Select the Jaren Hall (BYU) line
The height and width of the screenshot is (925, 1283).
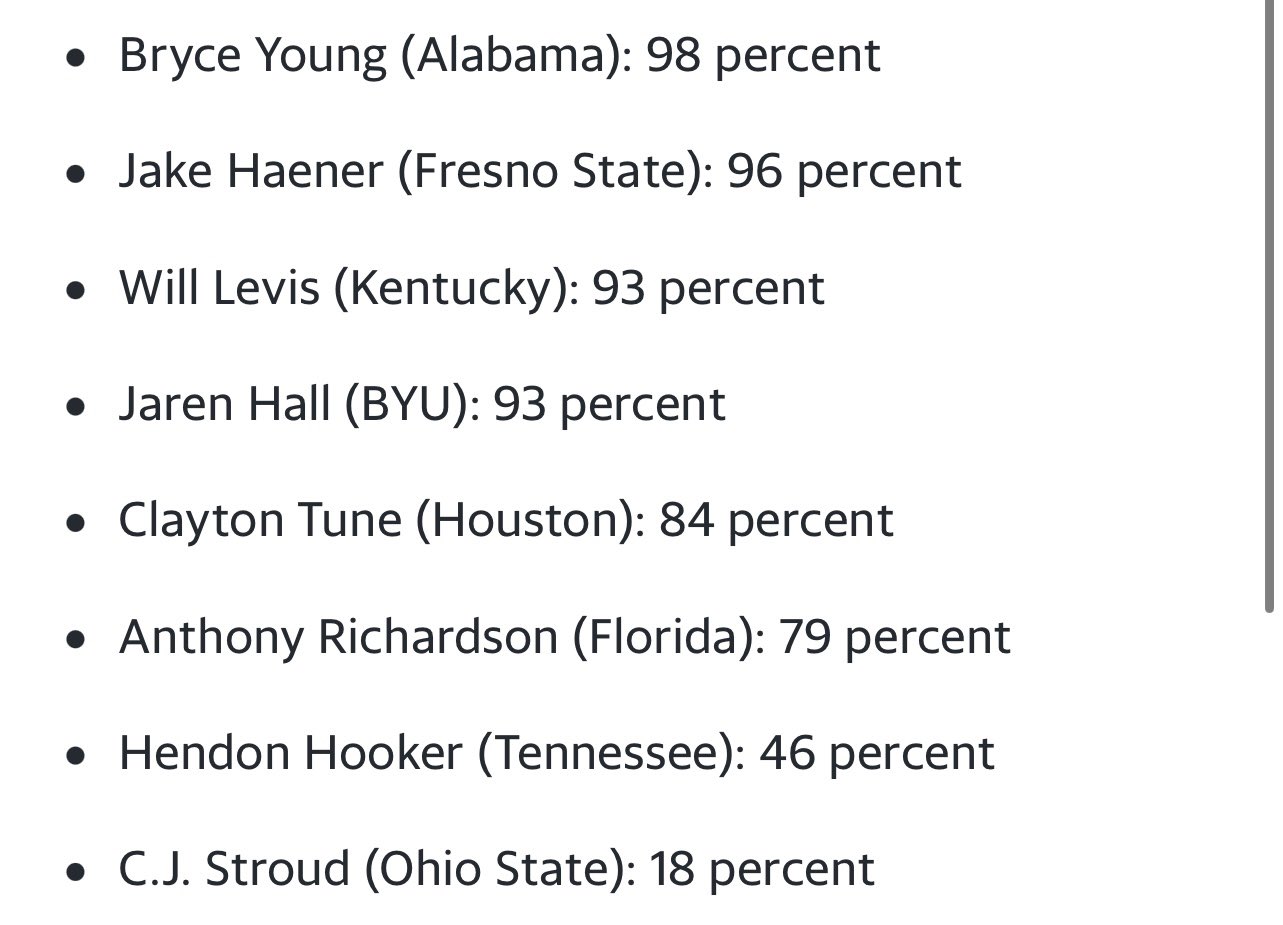coord(422,404)
